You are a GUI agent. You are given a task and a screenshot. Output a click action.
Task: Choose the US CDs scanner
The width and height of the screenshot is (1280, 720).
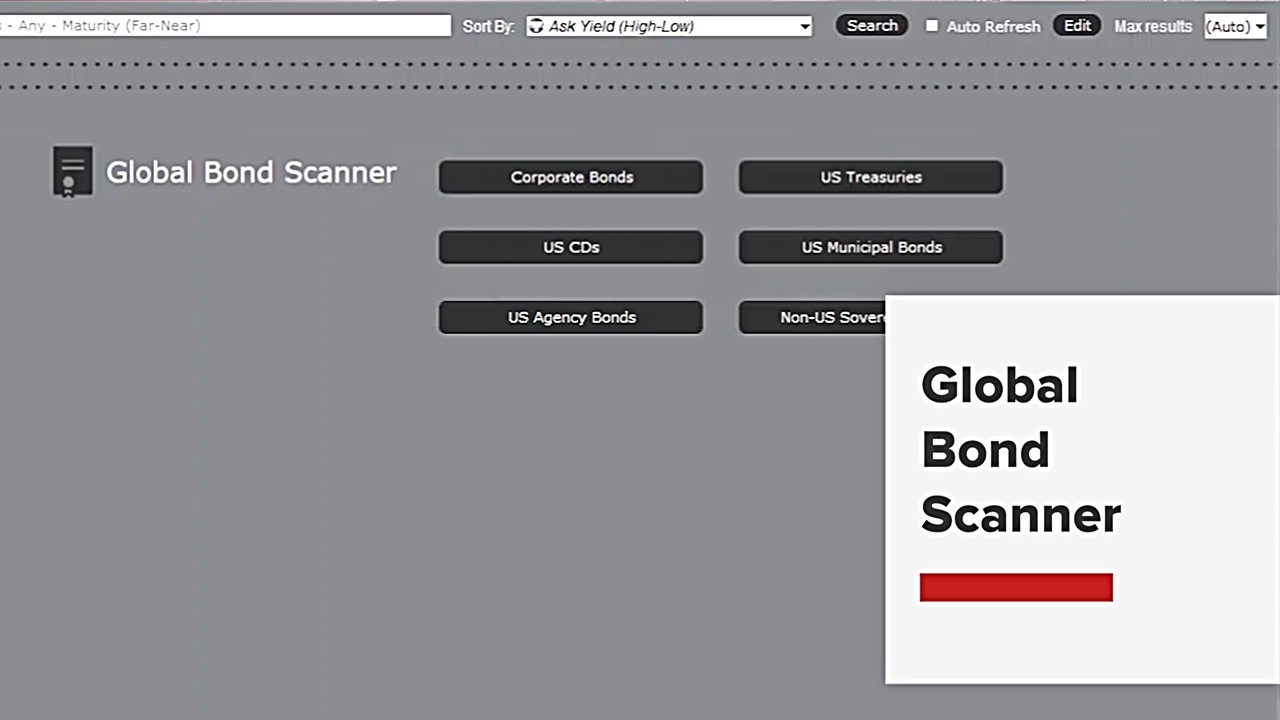(571, 247)
